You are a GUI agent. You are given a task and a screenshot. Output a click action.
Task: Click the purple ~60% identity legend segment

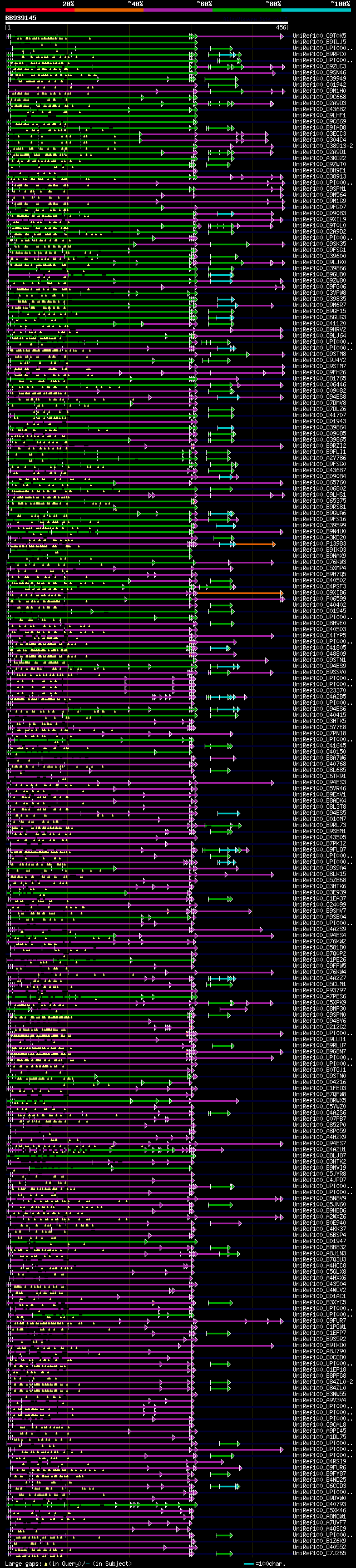pyautogui.click(x=179, y=10)
